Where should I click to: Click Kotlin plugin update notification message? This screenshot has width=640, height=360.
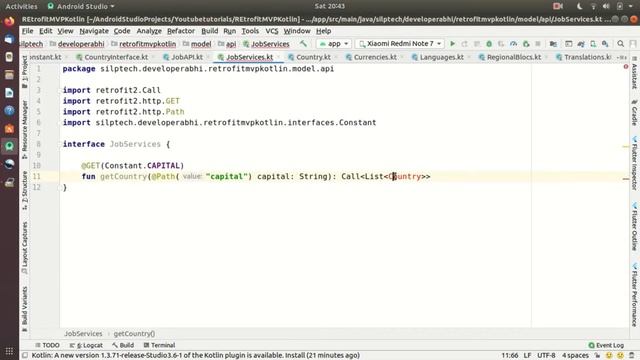[196, 355]
